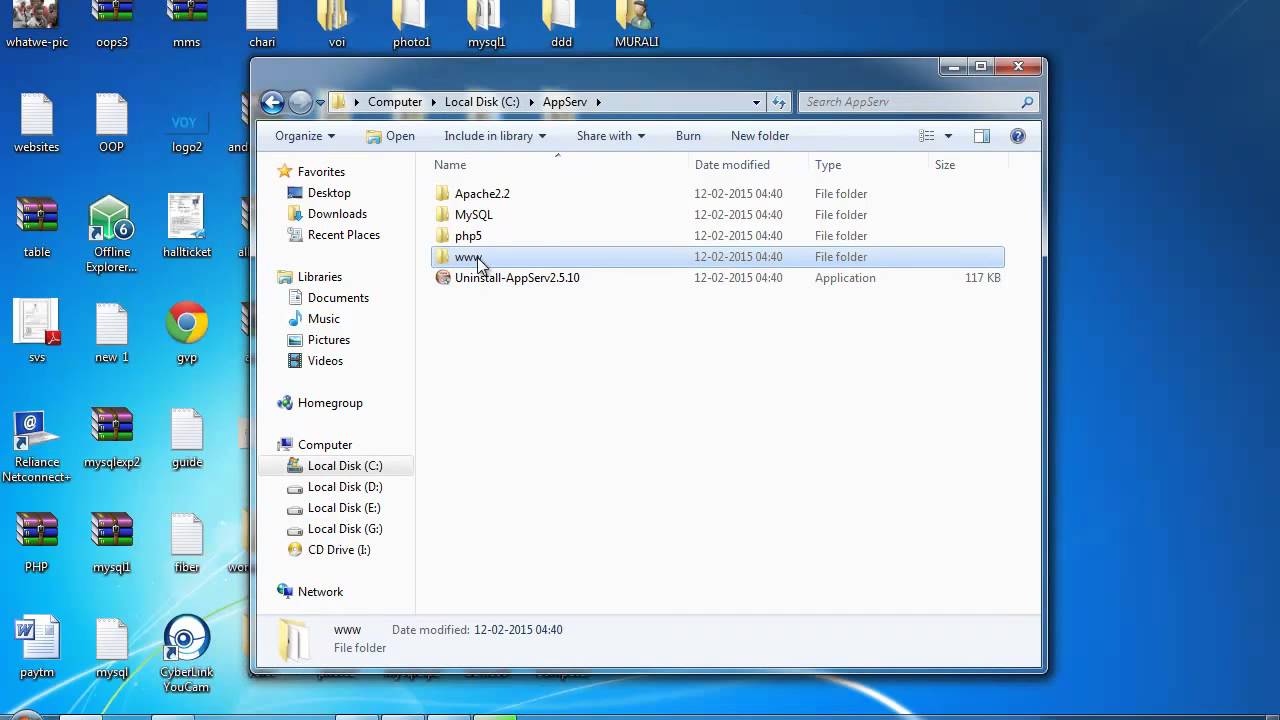Select the php5 folder
The height and width of the screenshot is (720, 1280).
[468, 236]
